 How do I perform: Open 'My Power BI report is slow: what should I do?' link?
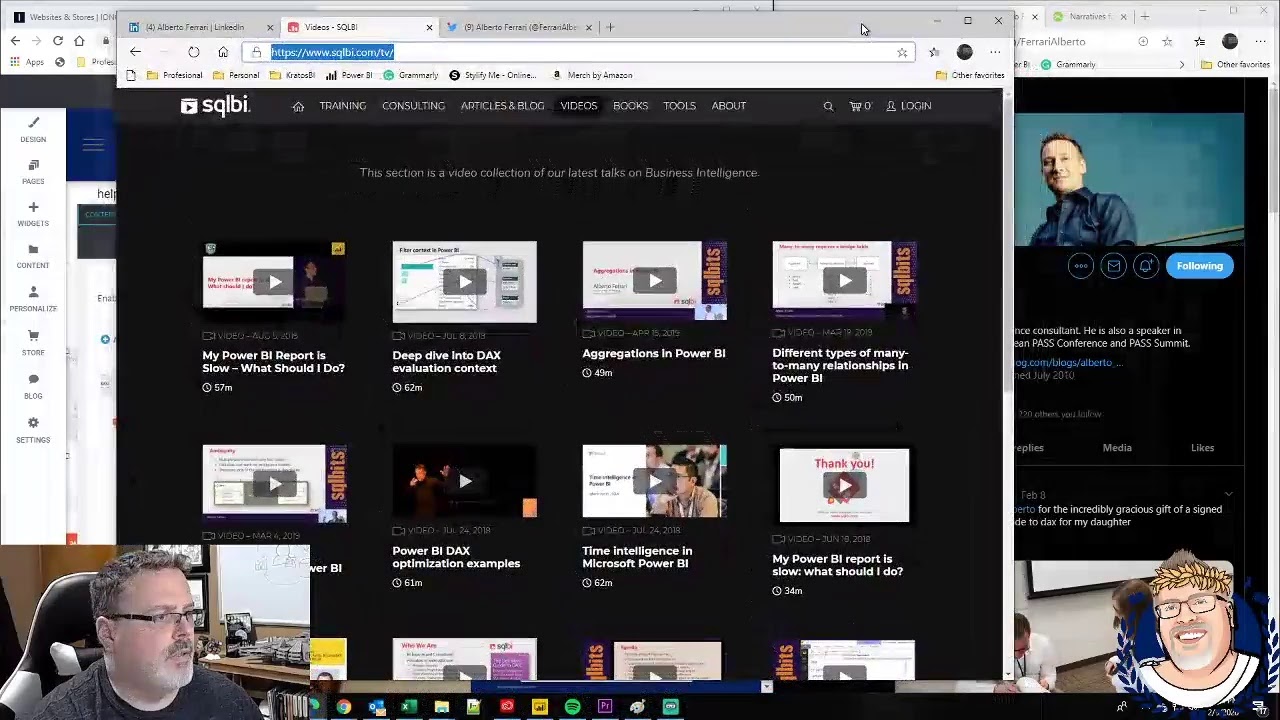tap(837, 565)
